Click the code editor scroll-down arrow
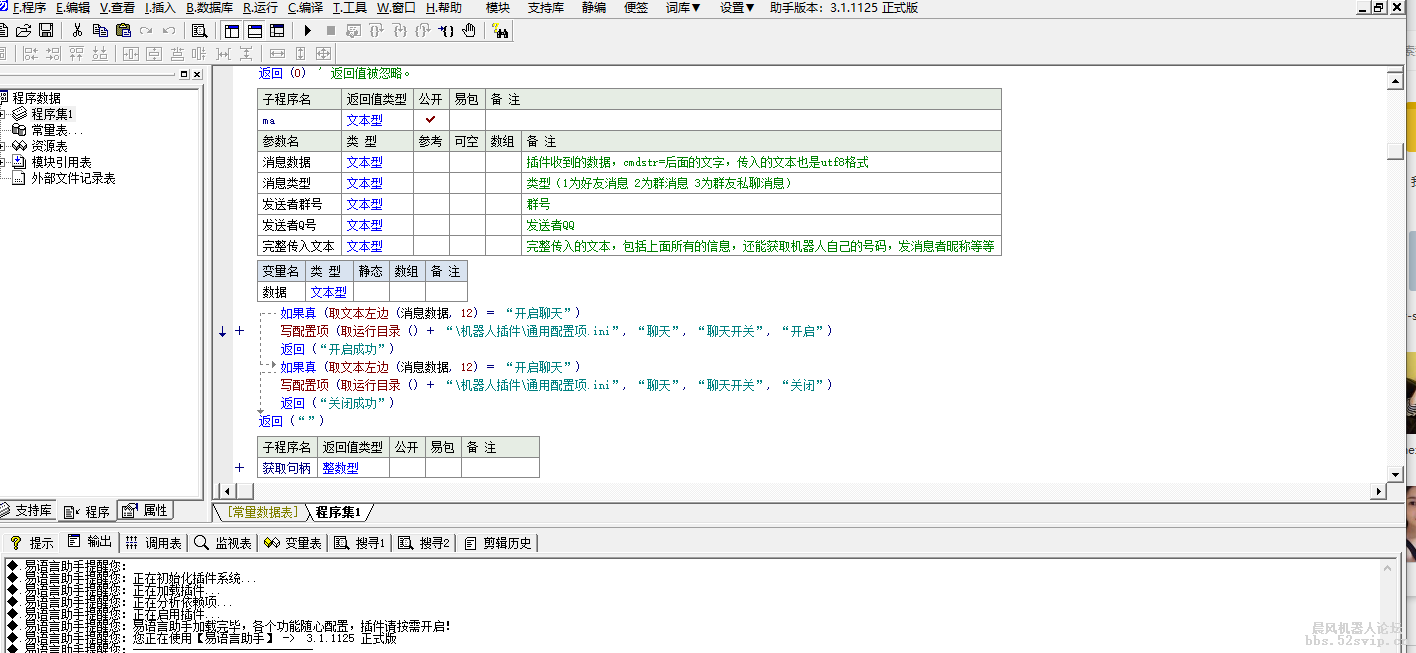Viewport: 1416px width, 653px height. tap(1396, 474)
